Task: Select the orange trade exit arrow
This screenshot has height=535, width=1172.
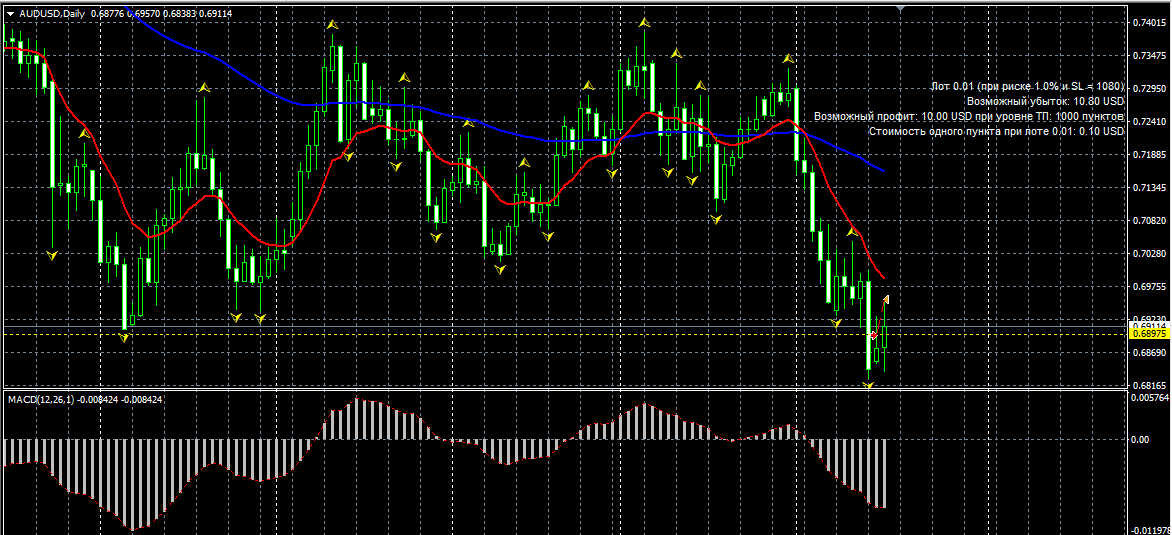Action: tap(886, 300)
